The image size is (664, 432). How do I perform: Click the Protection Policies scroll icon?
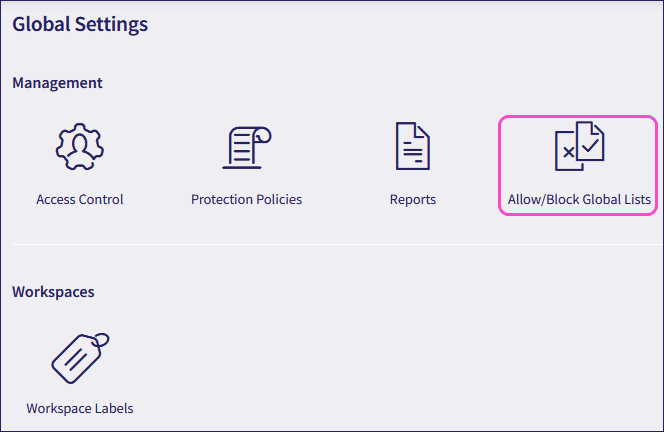(246, 147)
